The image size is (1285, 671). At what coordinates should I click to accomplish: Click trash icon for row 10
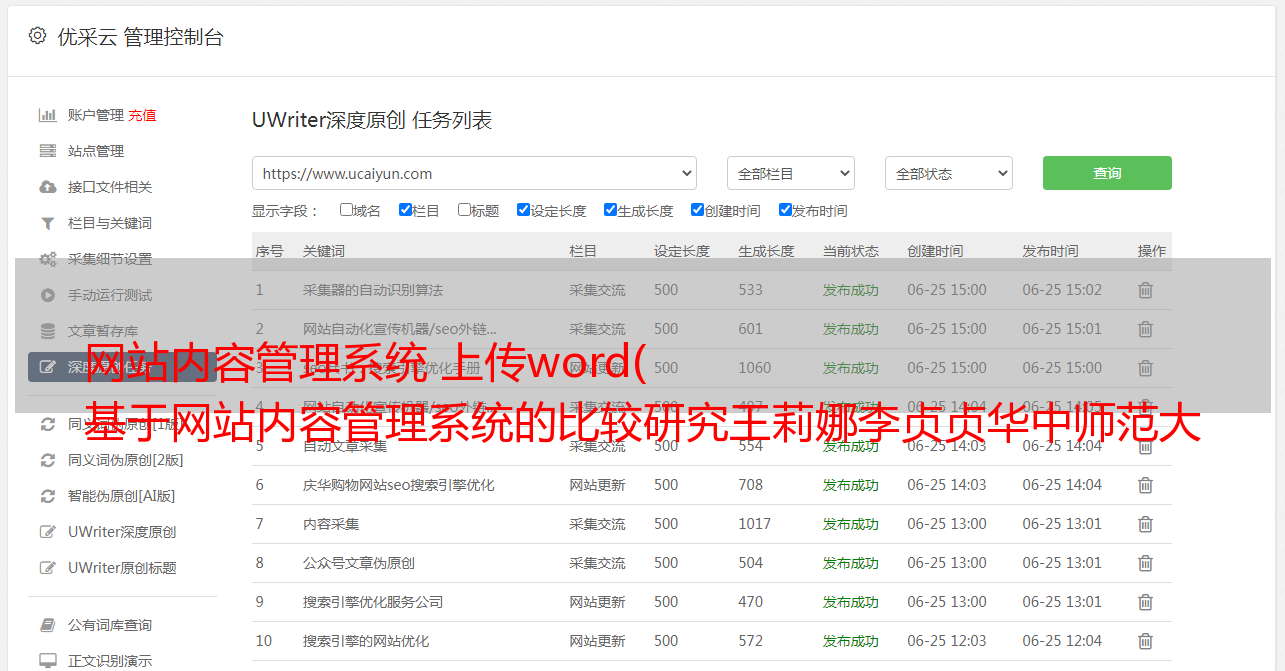tap(1145, 641)
